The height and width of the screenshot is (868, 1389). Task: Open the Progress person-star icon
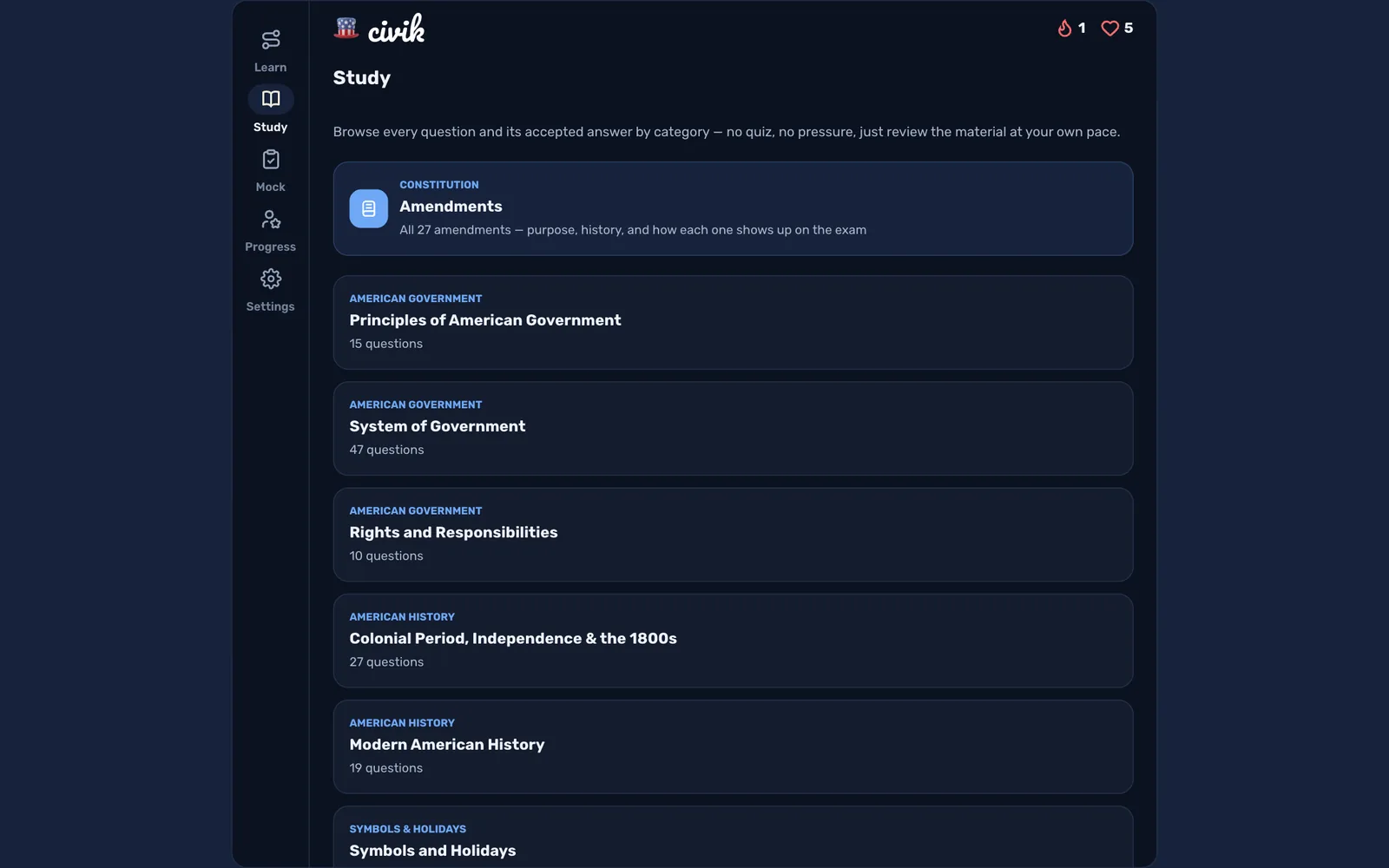pyautogui.click(x=270, y=219)
